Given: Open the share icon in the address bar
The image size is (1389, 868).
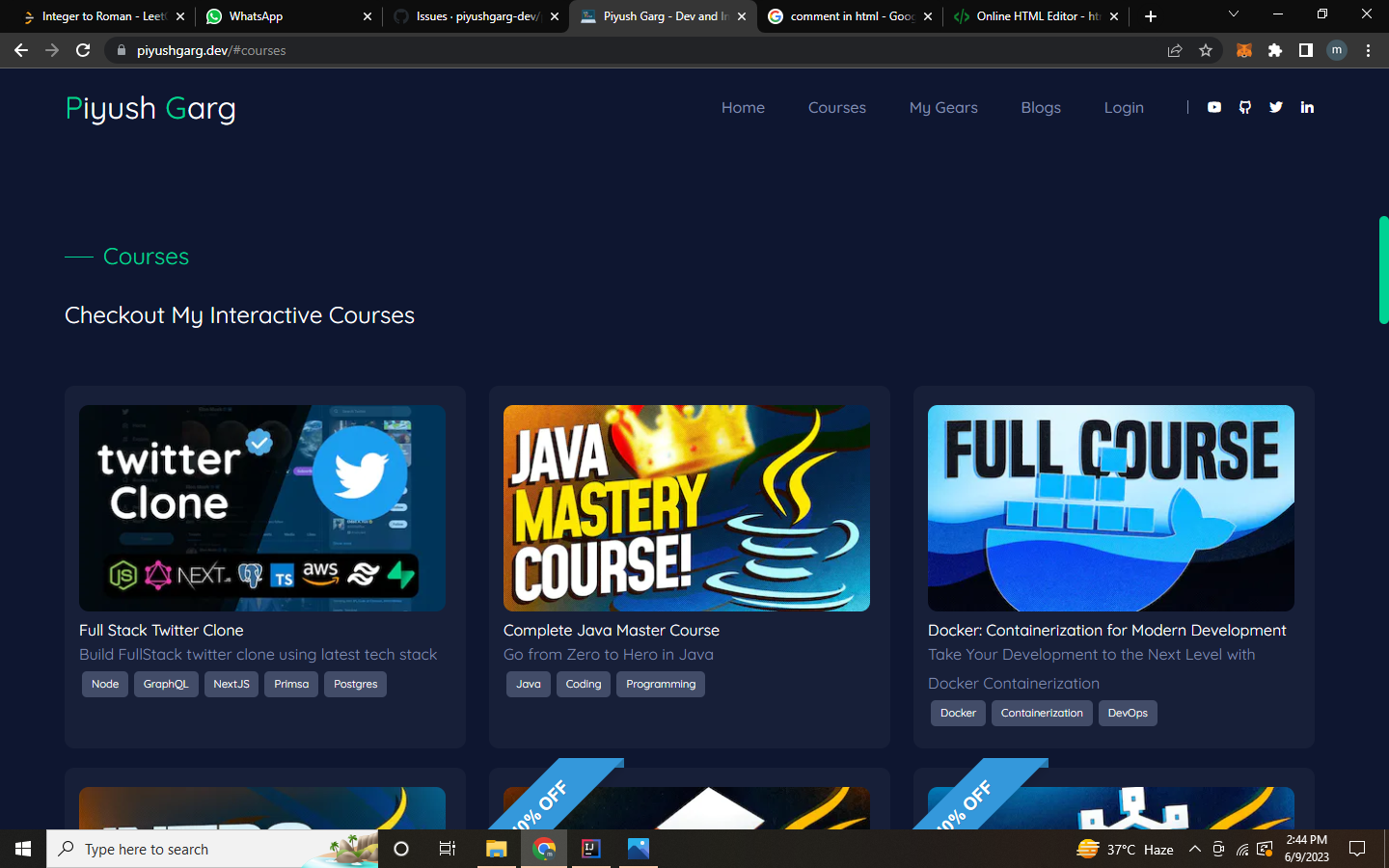Looking at the screenshot, I should coord(1175,50).
